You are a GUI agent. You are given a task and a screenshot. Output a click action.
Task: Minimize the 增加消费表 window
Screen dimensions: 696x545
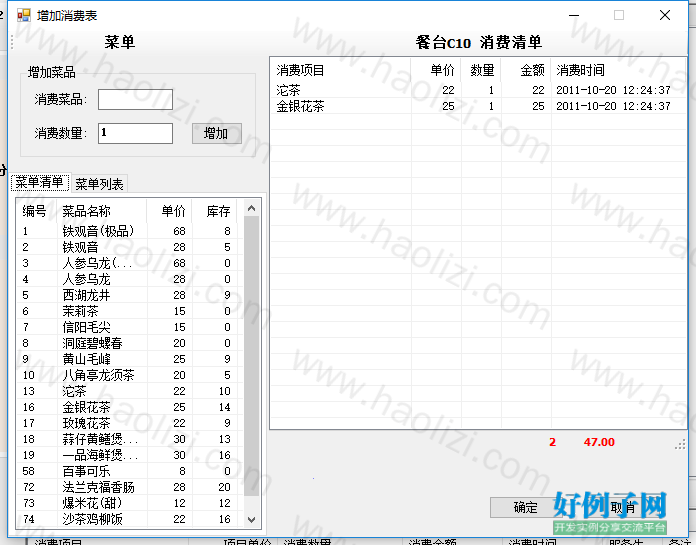[x=574, y=15]
